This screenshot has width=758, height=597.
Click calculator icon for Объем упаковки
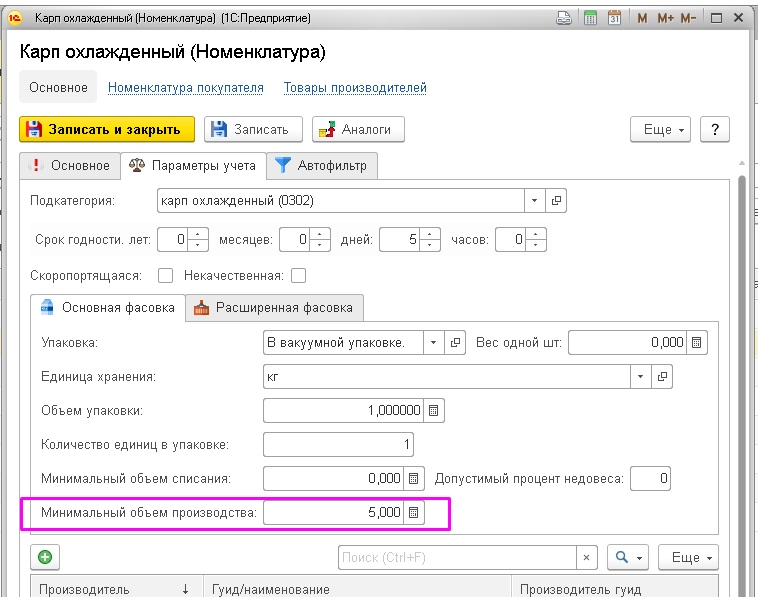[434, 410]
